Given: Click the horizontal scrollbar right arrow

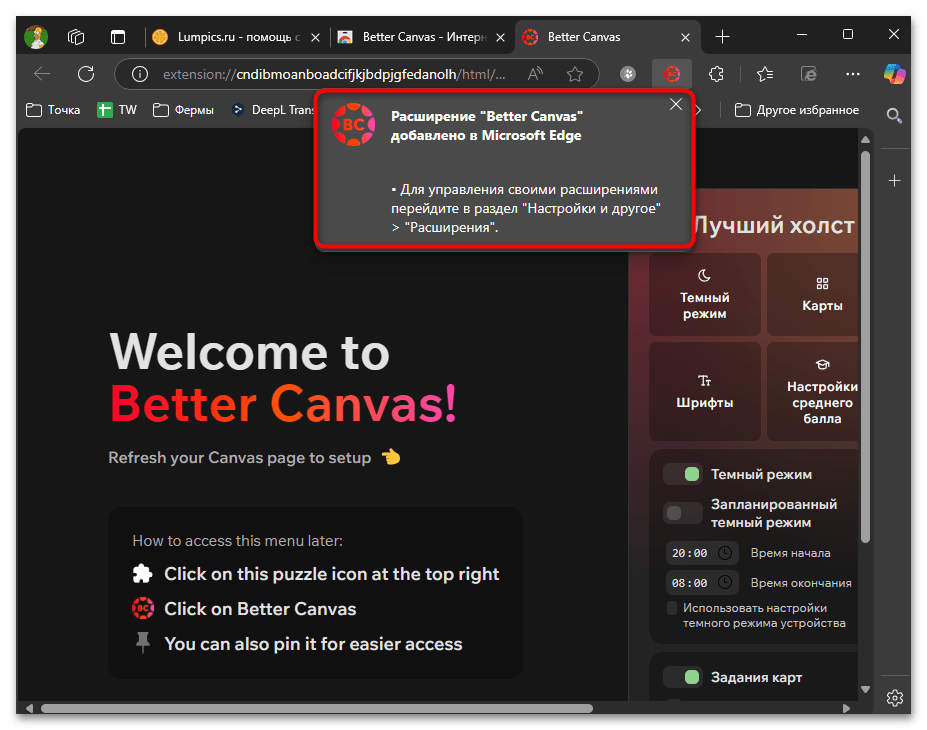Looking at the screenshot, I should coord(847,708).
